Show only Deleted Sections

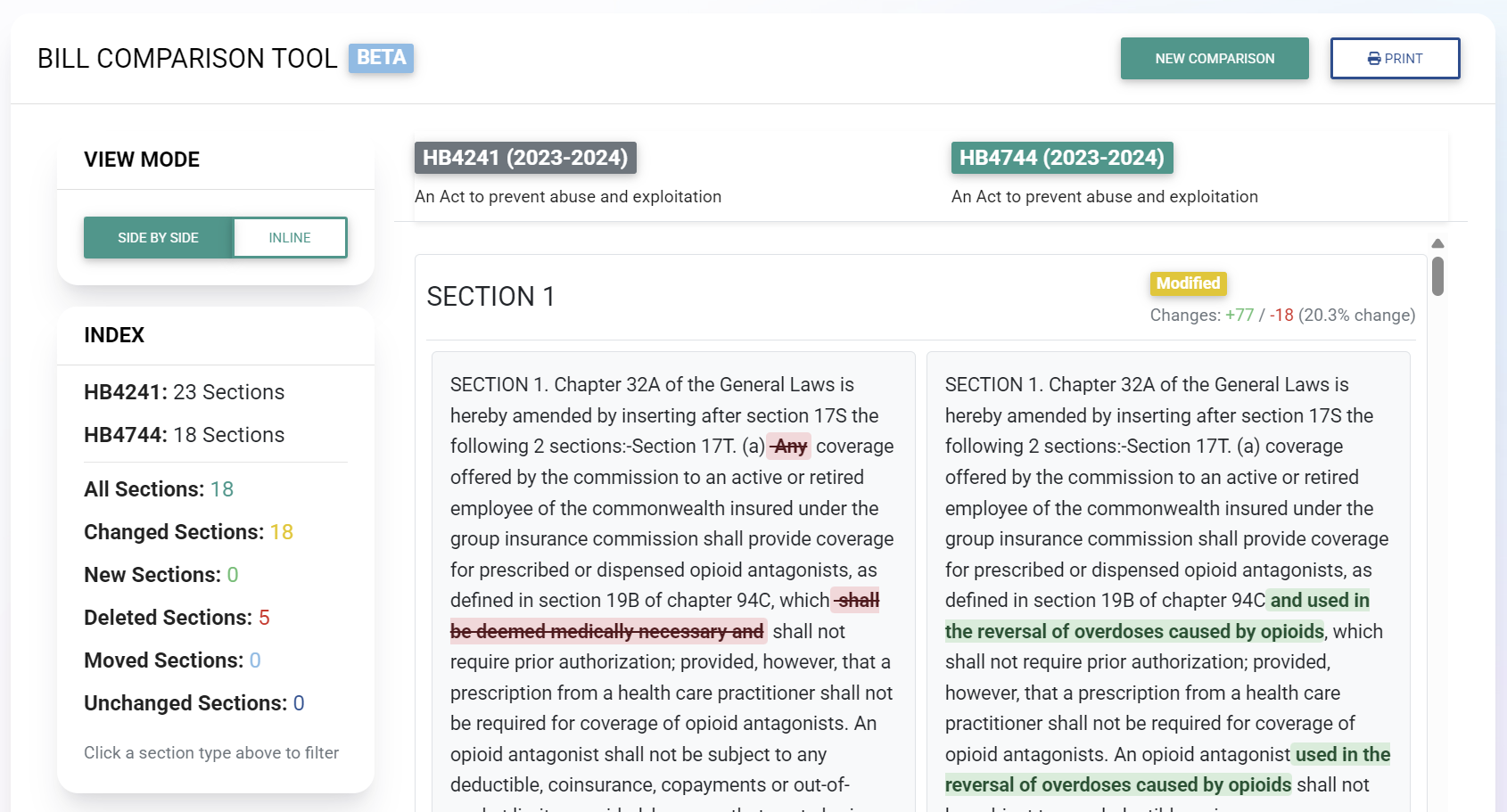click(x=177, y=618)
